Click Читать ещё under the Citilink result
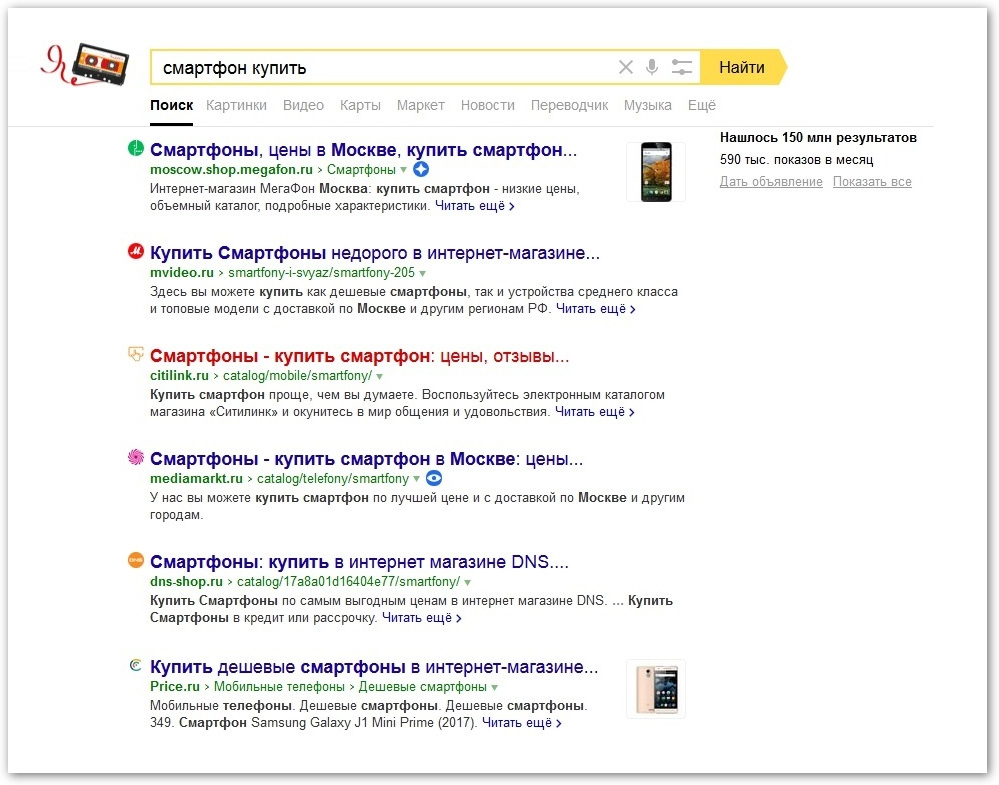 point(594,412)
